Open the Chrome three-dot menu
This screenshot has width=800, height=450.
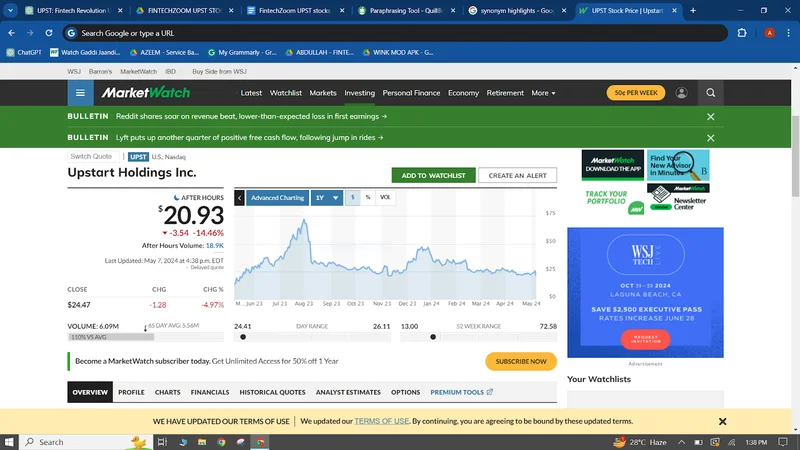point(788,33)
